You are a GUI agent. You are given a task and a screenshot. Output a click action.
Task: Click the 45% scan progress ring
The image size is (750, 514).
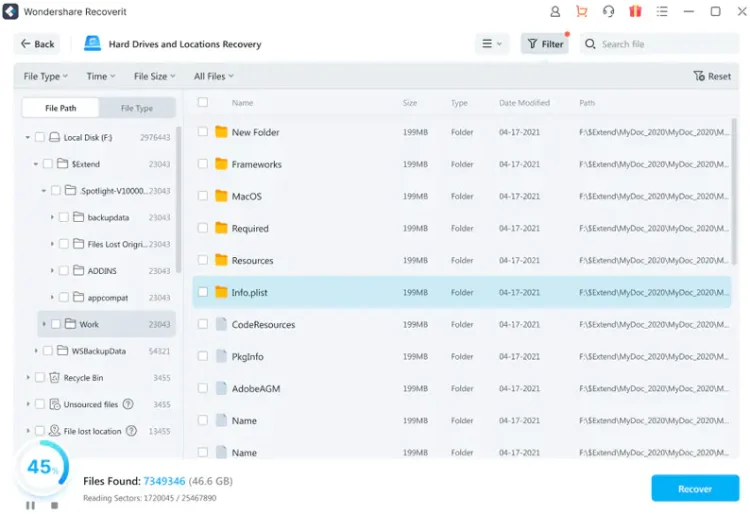(42, 467)
